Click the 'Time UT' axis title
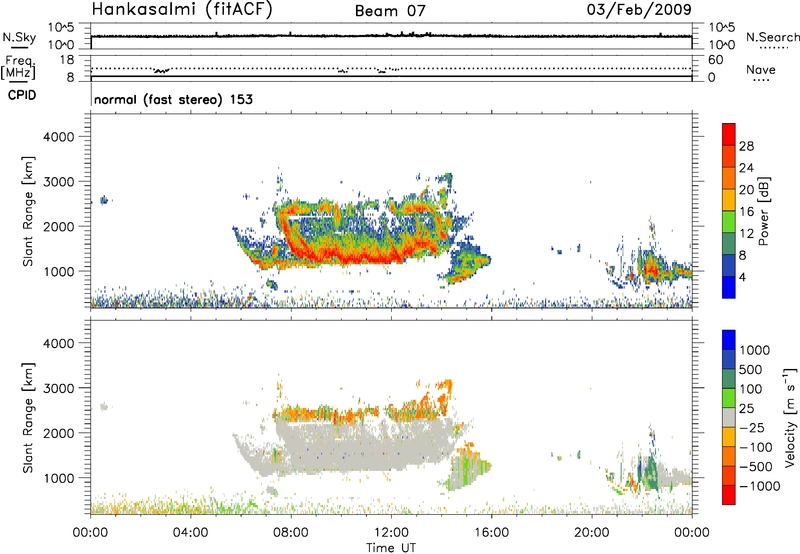This screenshot has width=800, height=554. [x=391, y=548]
